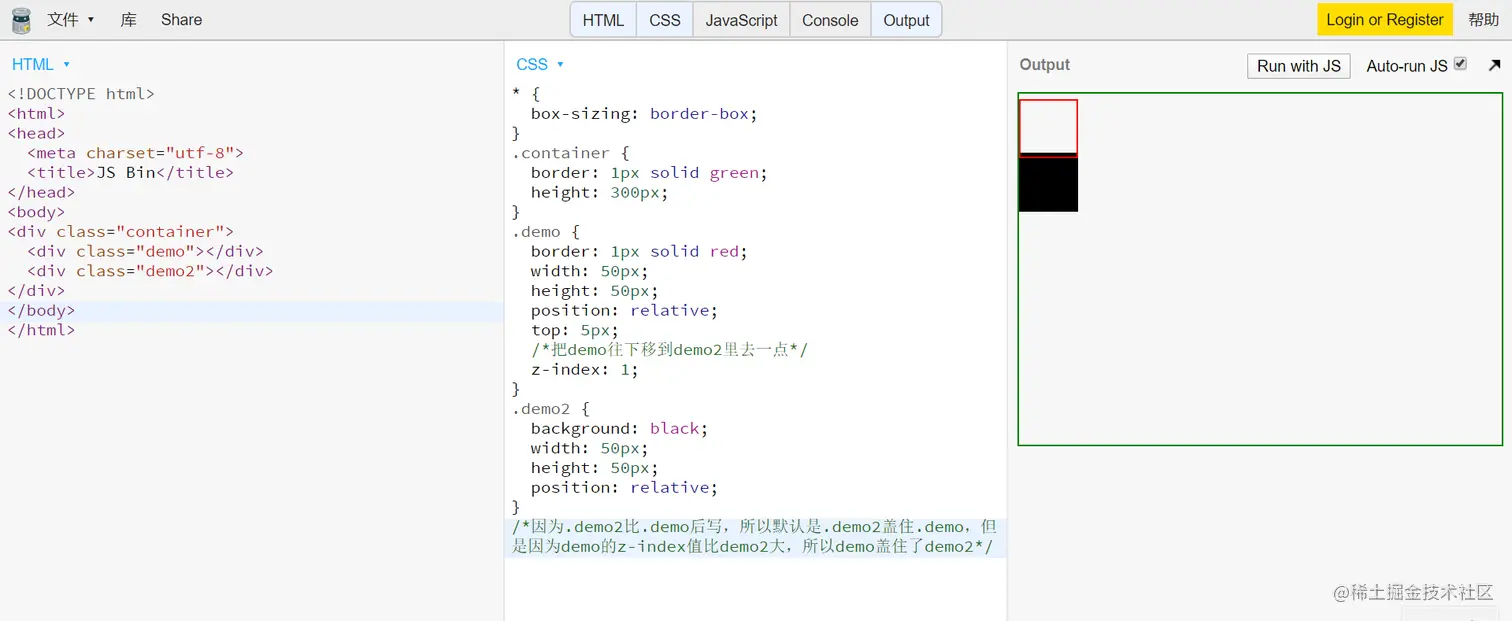This screenshot has height=621, width=1512.
Task: Click the z-index: 1 line
Action: (x=585, y=370)
